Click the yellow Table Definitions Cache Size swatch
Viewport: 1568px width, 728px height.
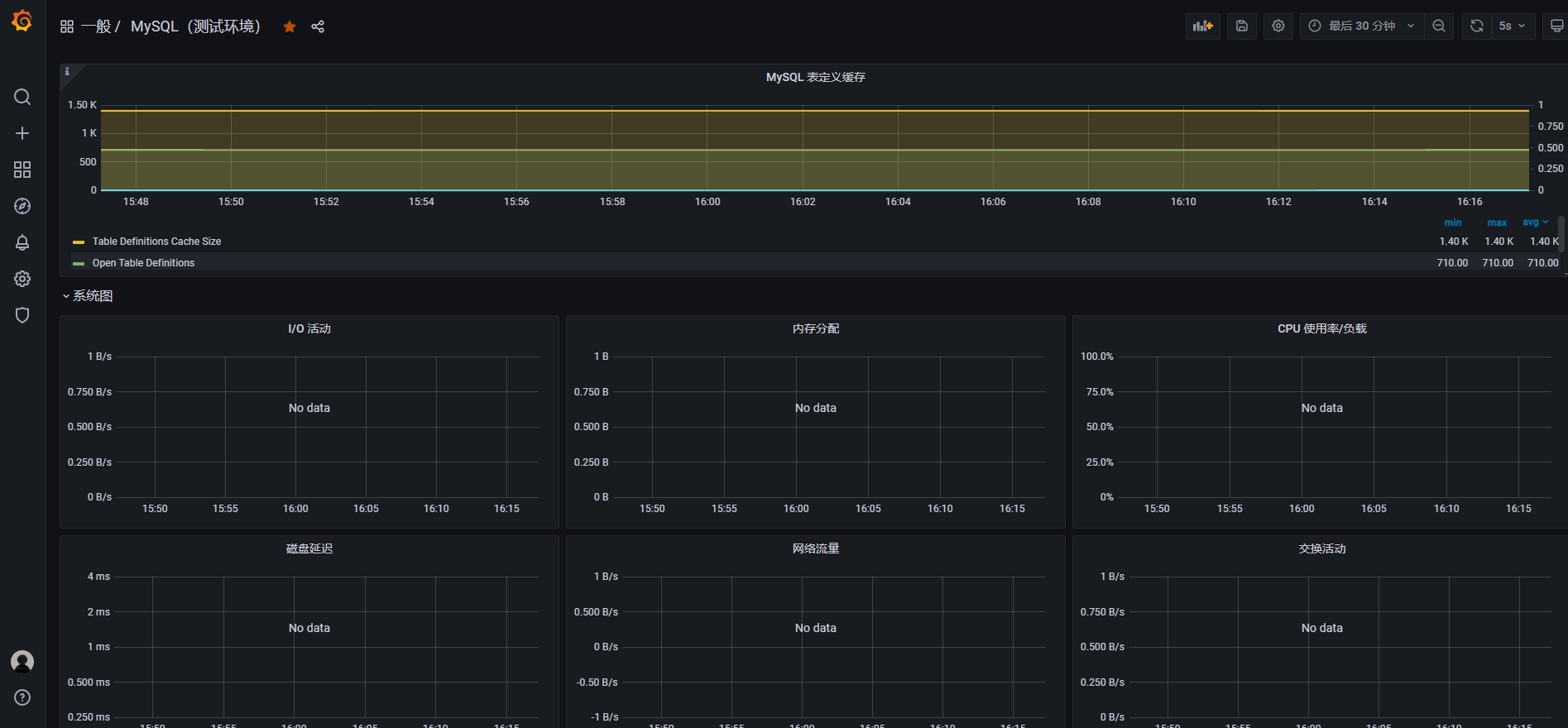[x=79, y=242]
